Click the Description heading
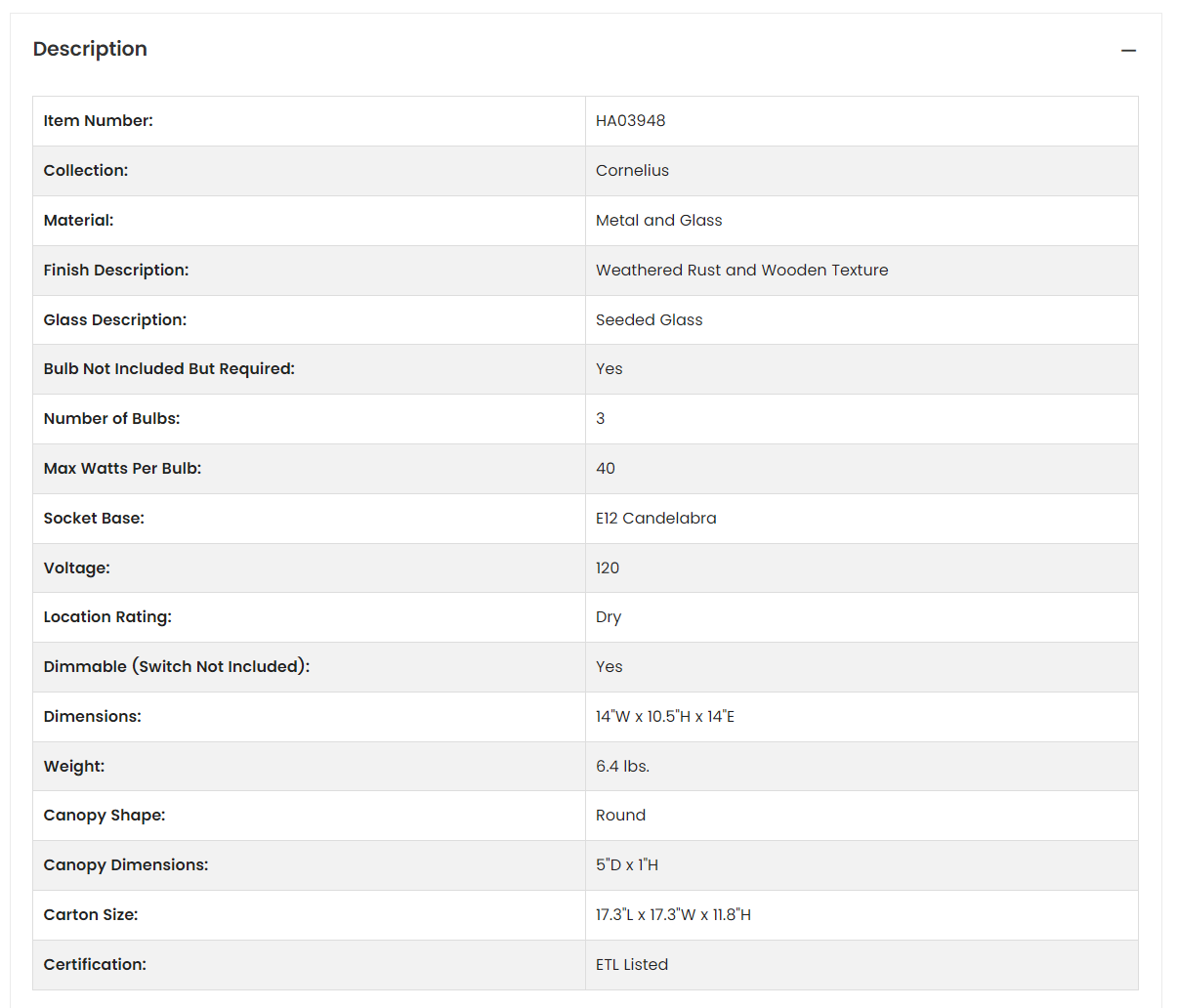Screen dimensions: 1178x1008 [x=90, y=49]
